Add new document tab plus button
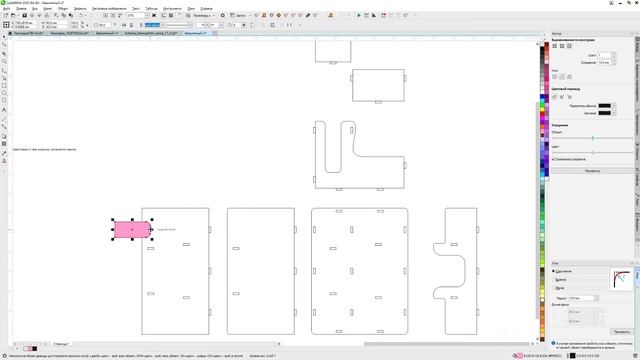 215,33
